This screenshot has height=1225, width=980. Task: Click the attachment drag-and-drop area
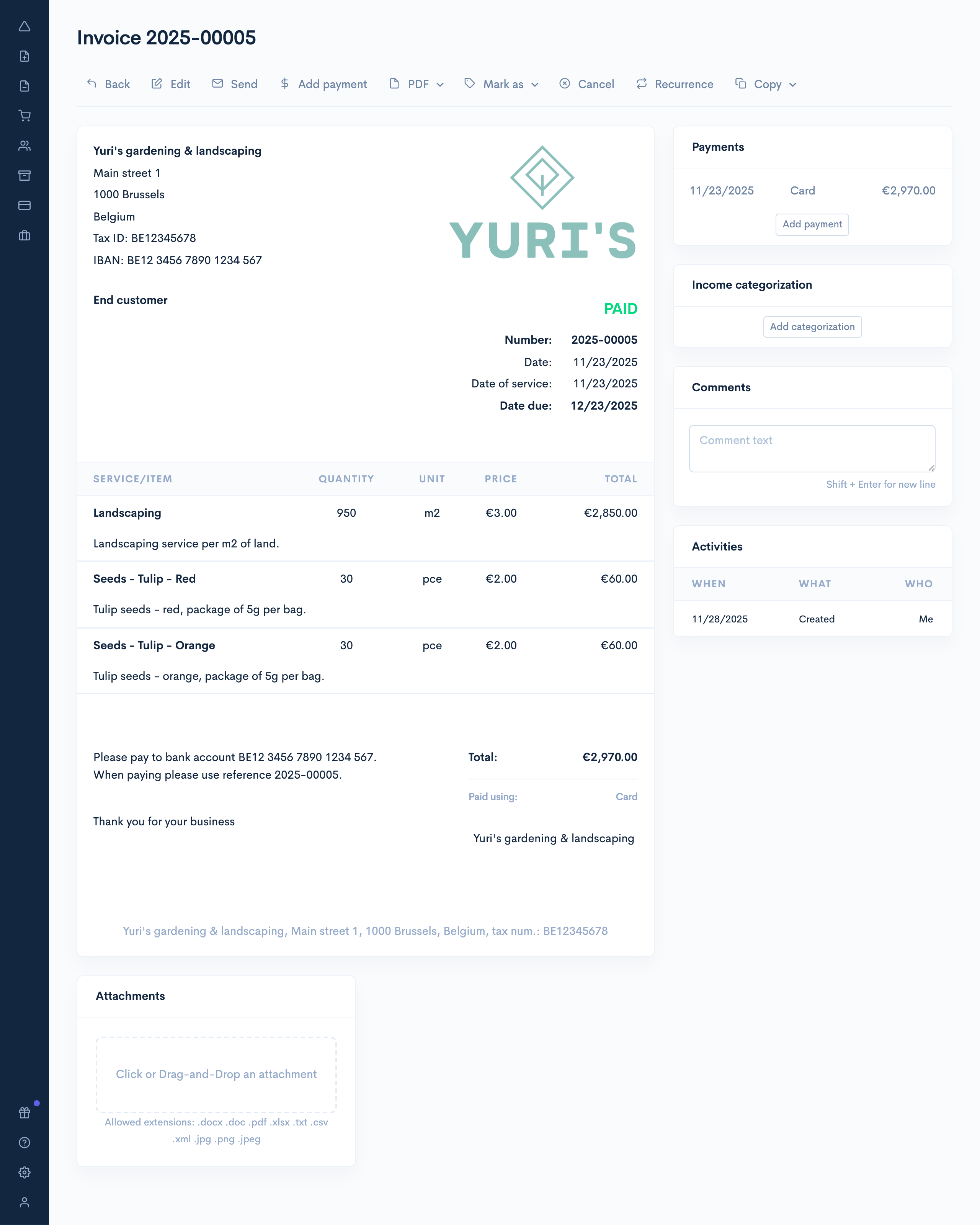[x=216, y=1075]
